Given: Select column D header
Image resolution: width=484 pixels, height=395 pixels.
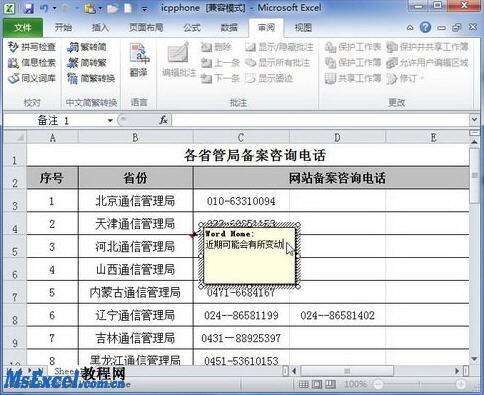Looking at the screenshot, I should pos(337,137).
